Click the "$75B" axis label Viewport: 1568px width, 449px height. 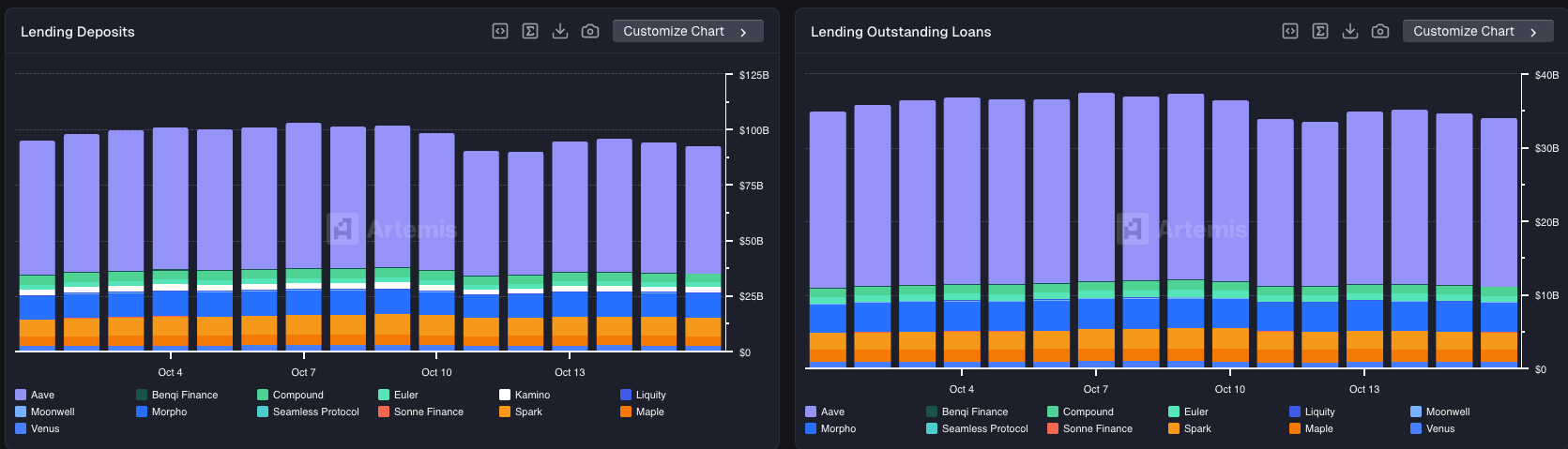[x=752, y=186]
